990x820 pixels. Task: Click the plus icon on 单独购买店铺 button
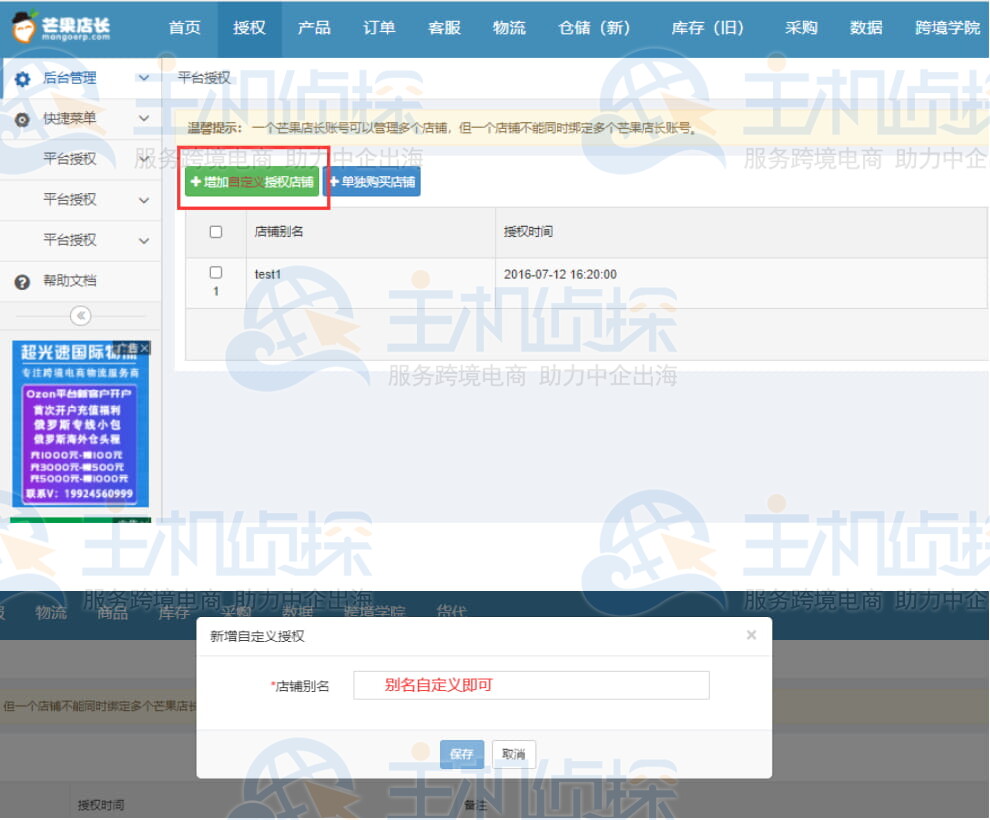coord(334,182)
